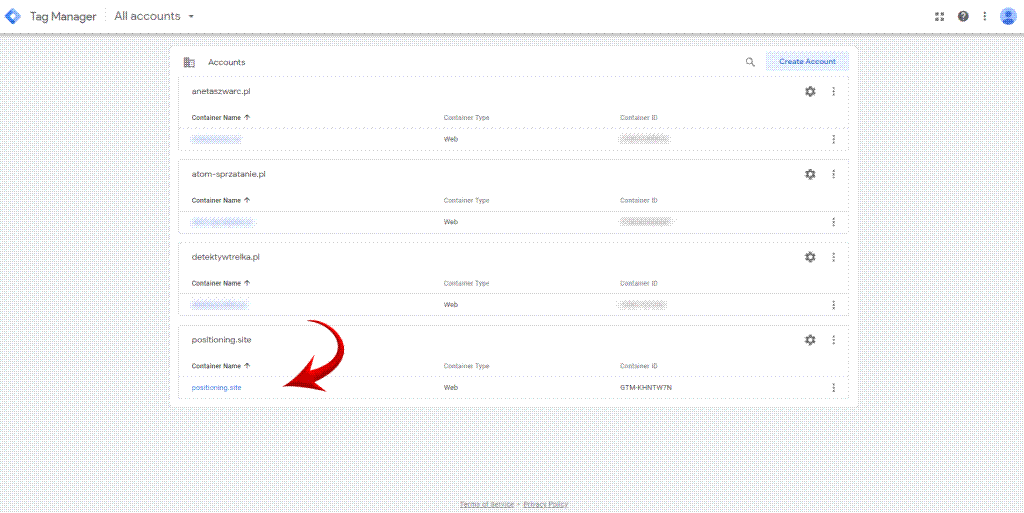Open the help question mark icon
Screen dimensions: 1024x513
(x=963, y=16)
